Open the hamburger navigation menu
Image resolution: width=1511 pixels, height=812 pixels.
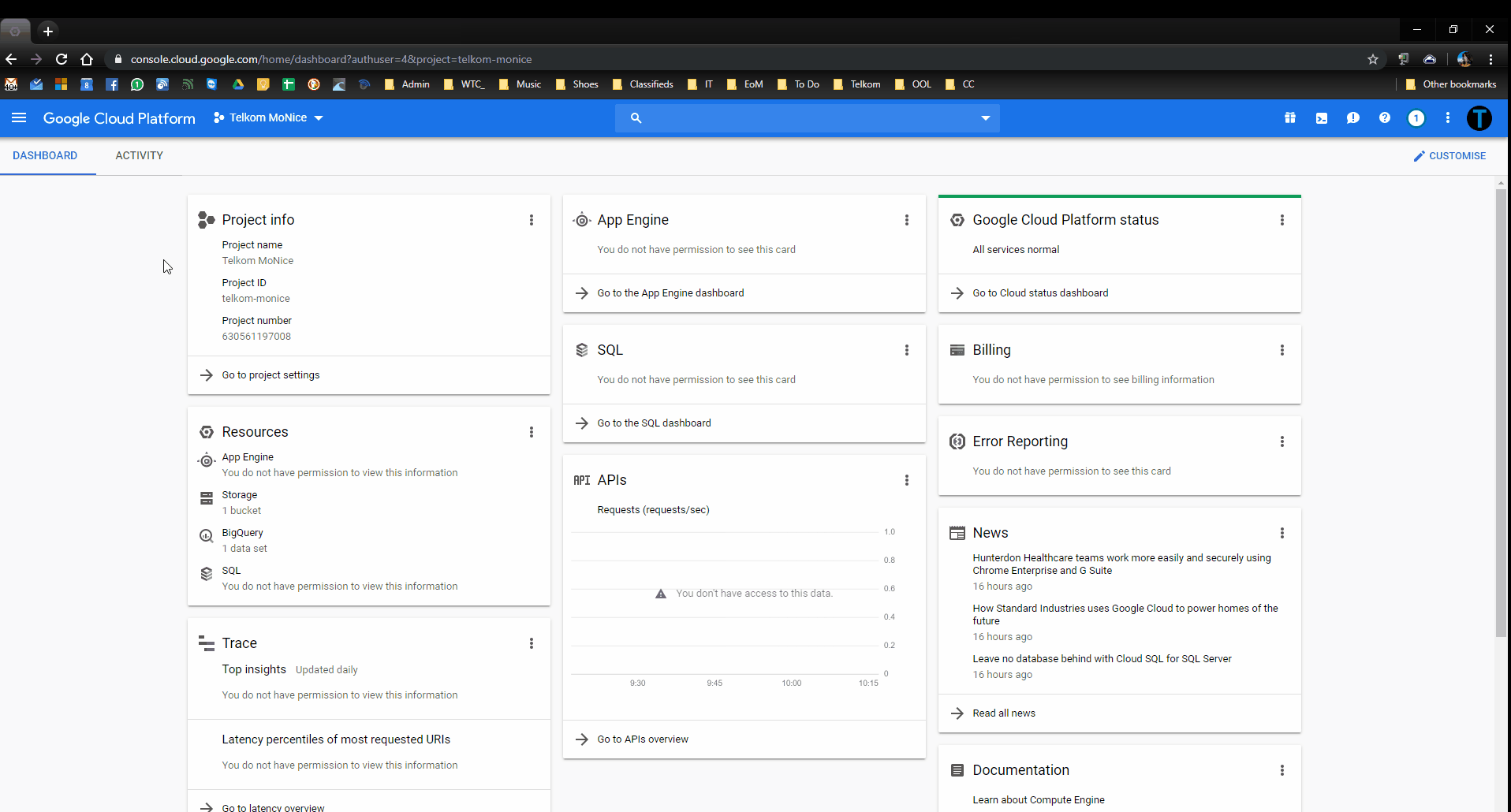pos(19,118)
